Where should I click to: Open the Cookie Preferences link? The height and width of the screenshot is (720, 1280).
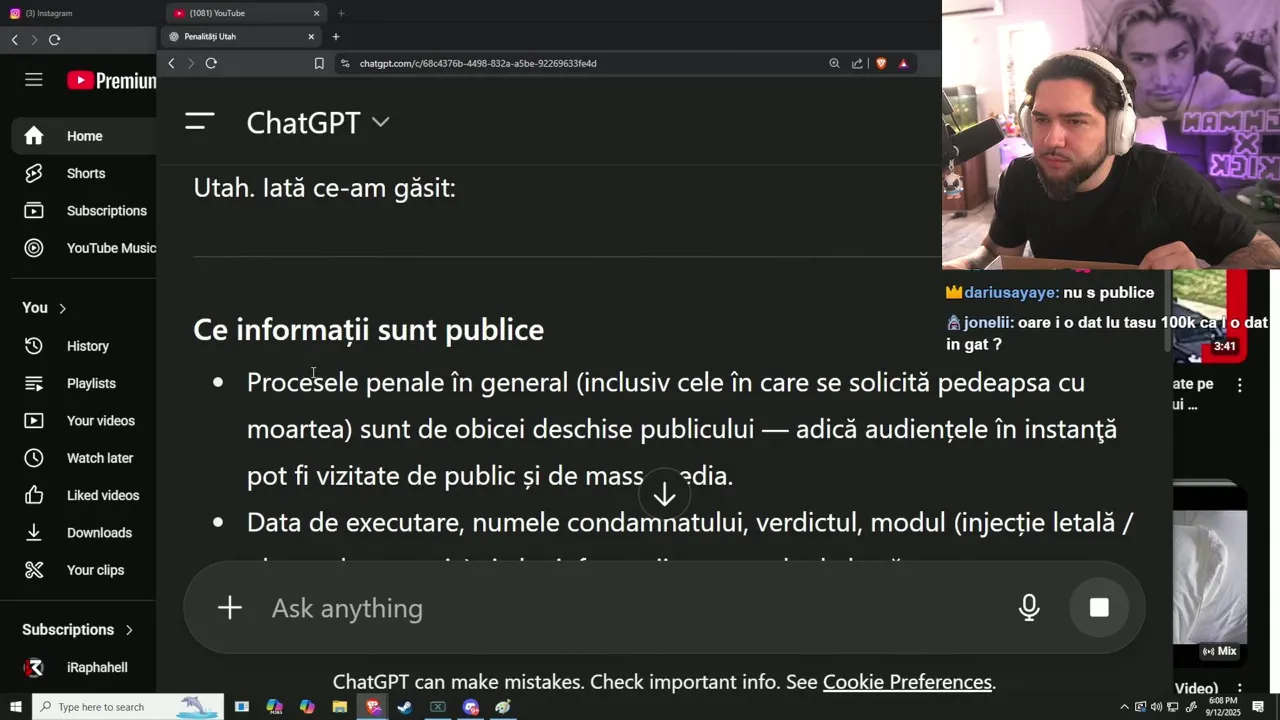(907, 682)
